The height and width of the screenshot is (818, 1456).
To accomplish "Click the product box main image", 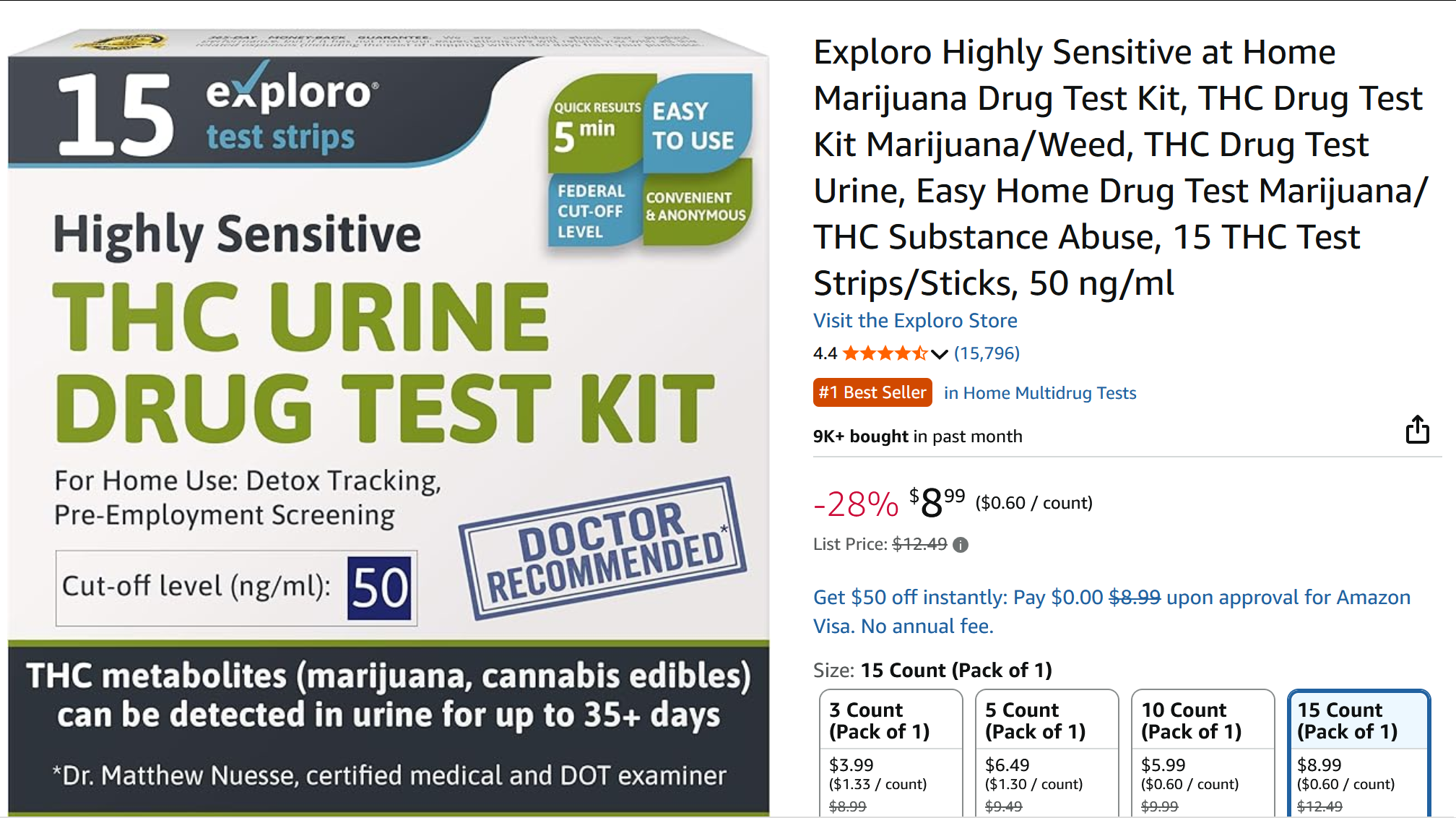I will pos(389,422).
